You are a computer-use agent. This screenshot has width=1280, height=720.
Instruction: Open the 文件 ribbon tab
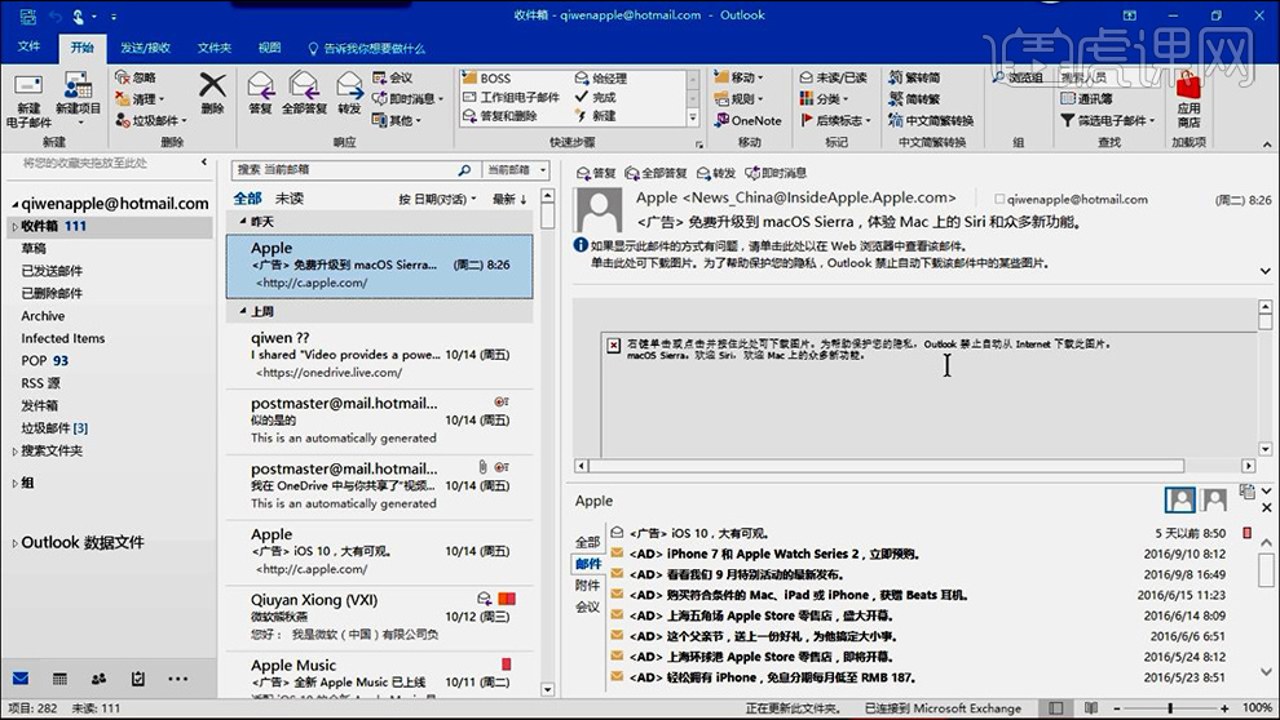(29, 48)
